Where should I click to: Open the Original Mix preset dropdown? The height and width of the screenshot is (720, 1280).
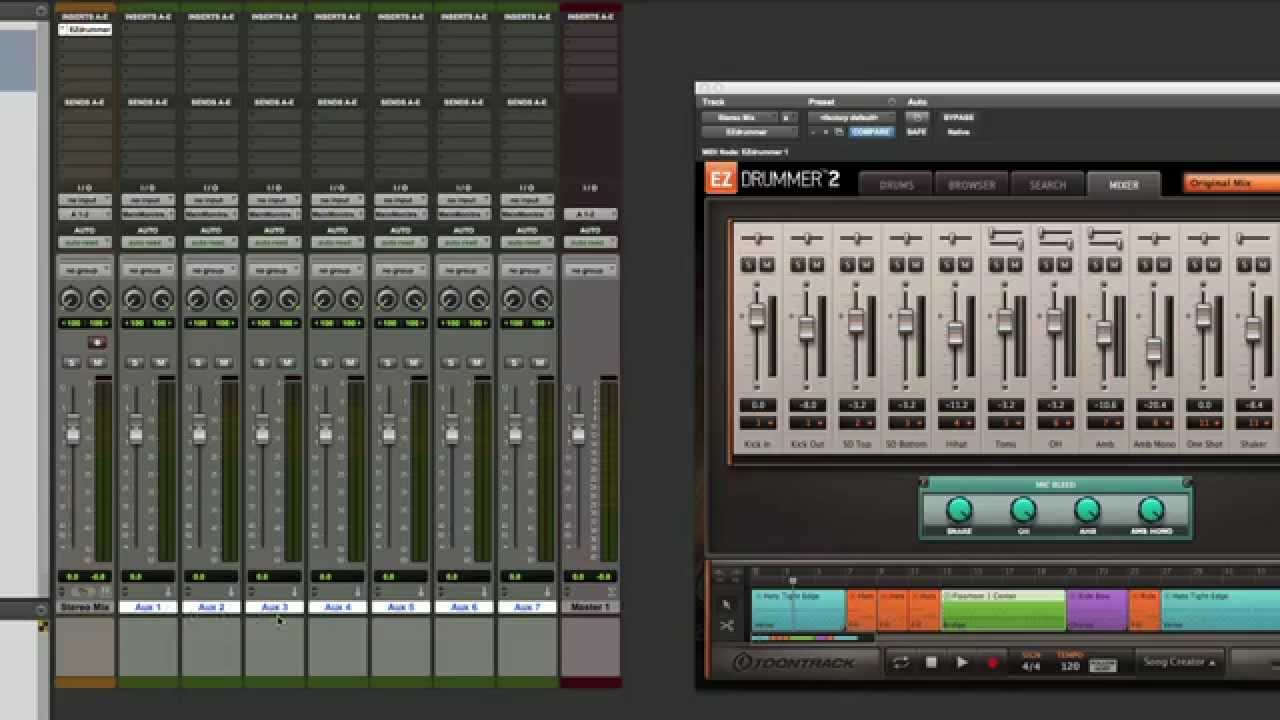click(x=1232, y=184)
